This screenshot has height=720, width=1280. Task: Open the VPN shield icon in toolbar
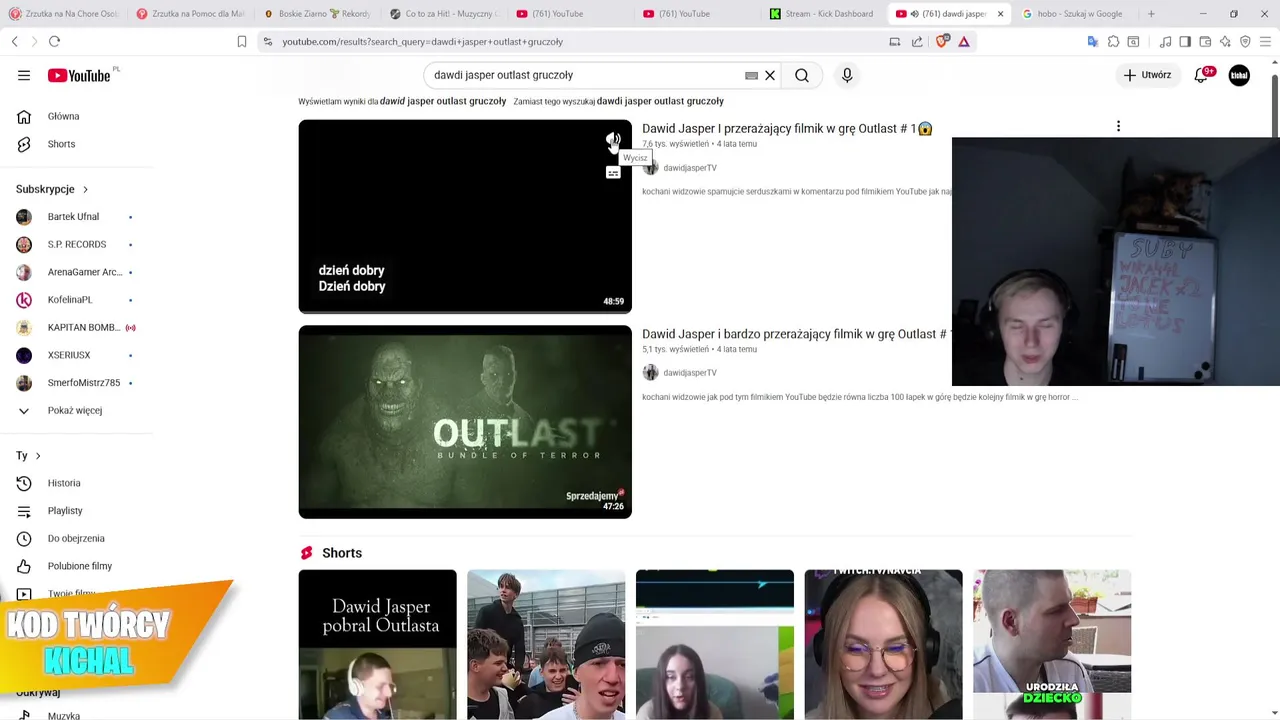tap(1245, 41)
